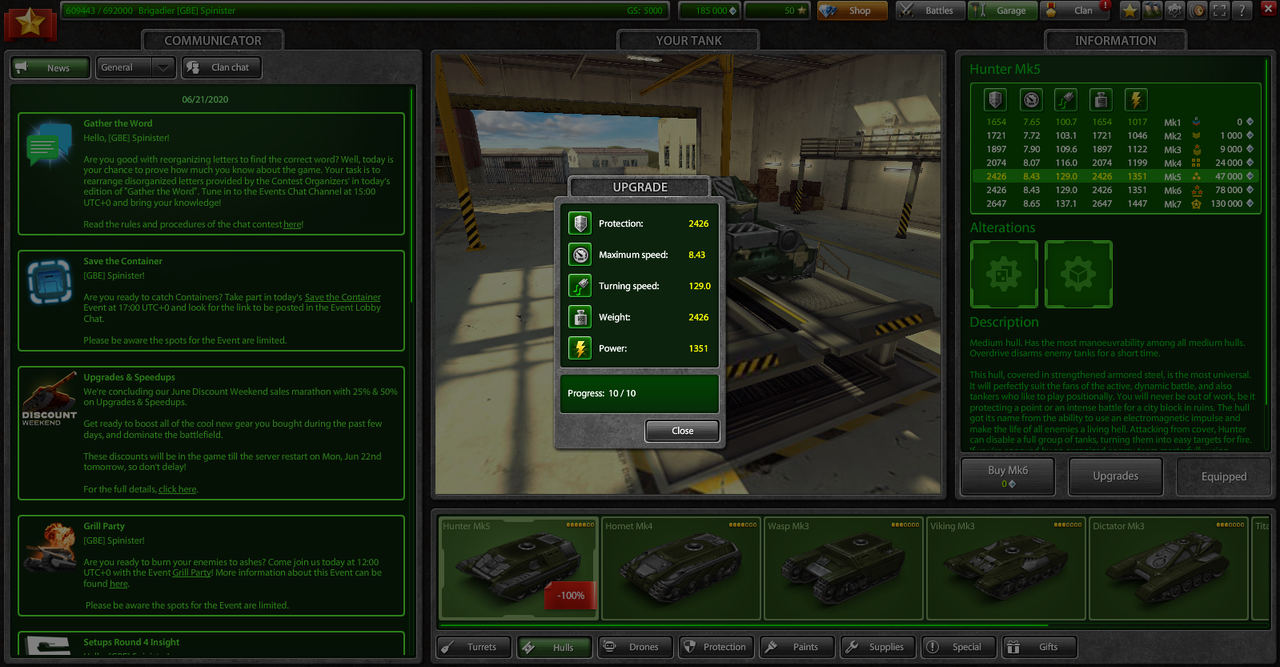Follow the 'click here' discount details link
1280x667 pixels.
coord(177,490)
